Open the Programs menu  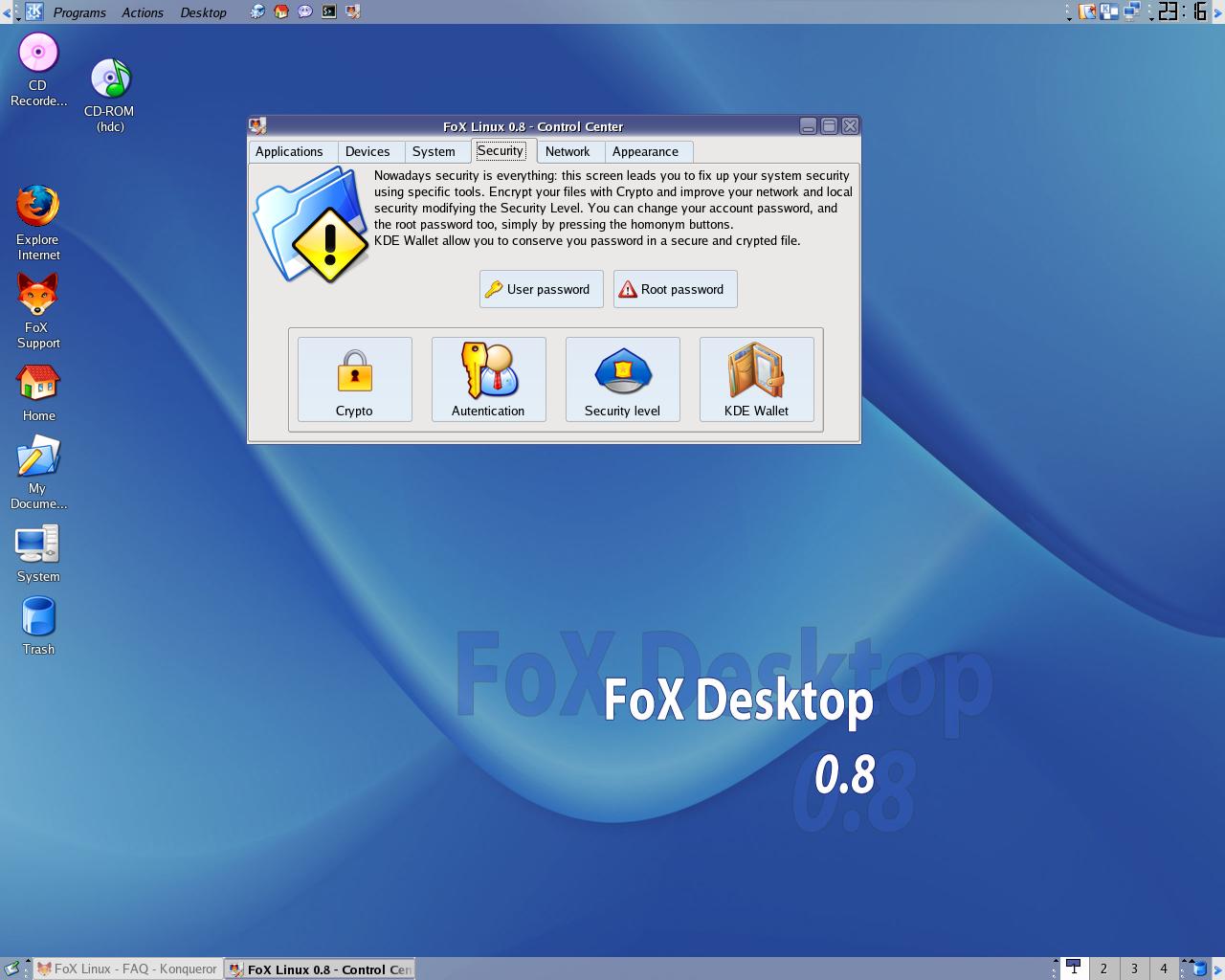click(79, 12)
